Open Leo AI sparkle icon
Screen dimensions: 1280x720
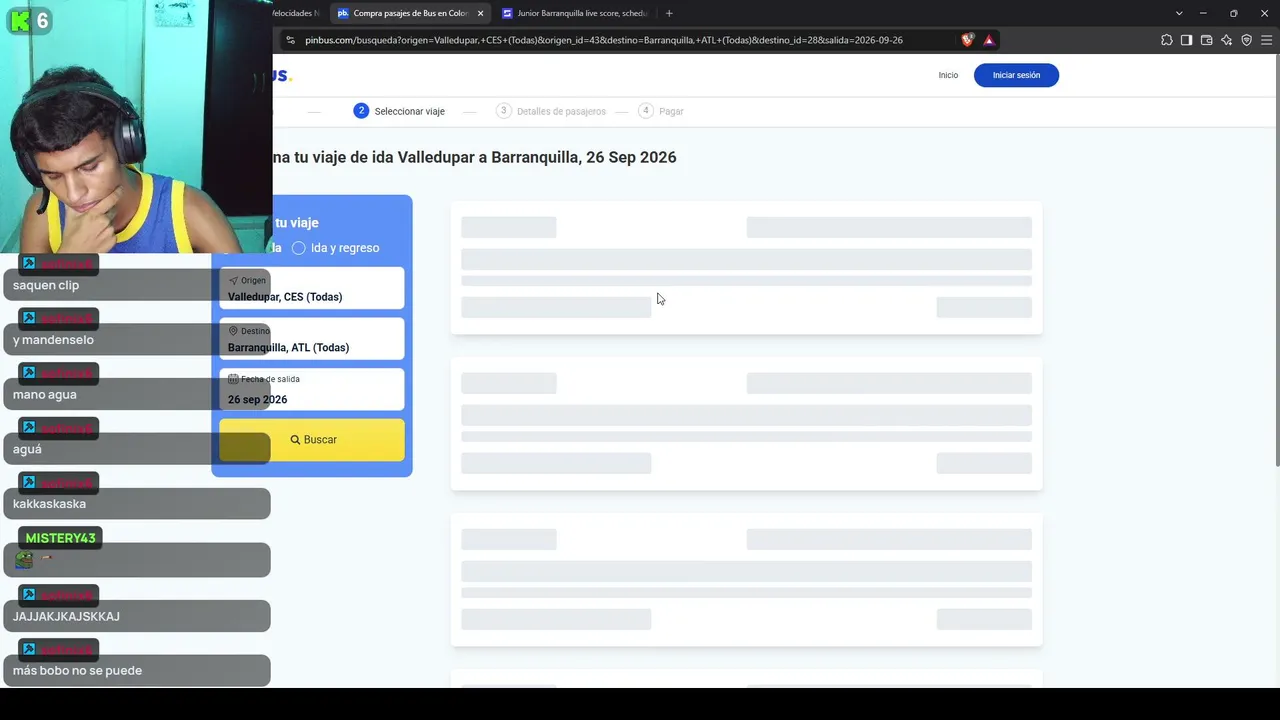[1226, 40]
